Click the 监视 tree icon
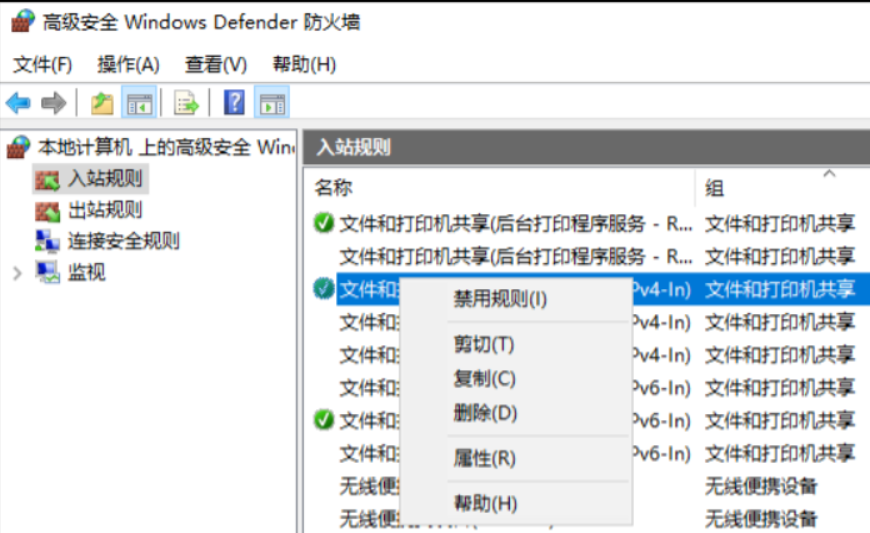This screenshot has width=870, height=533. 47,272
